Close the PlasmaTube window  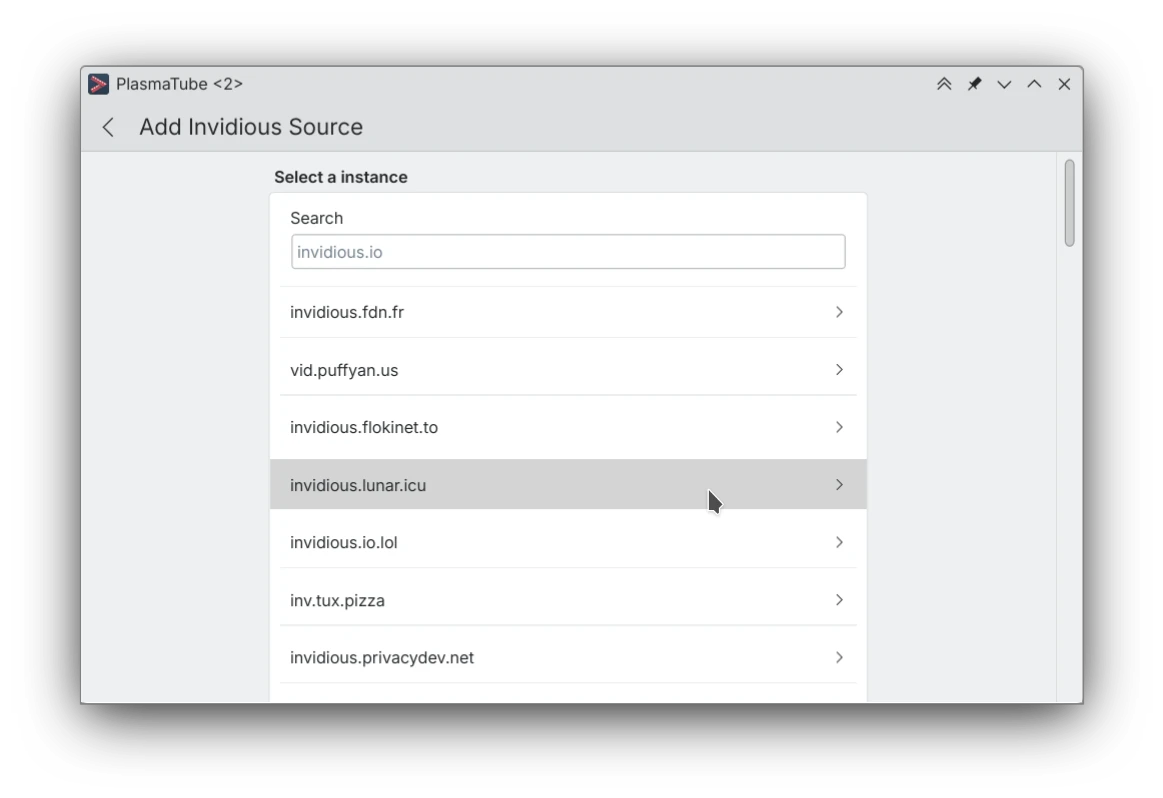[x=1064, y=84]
